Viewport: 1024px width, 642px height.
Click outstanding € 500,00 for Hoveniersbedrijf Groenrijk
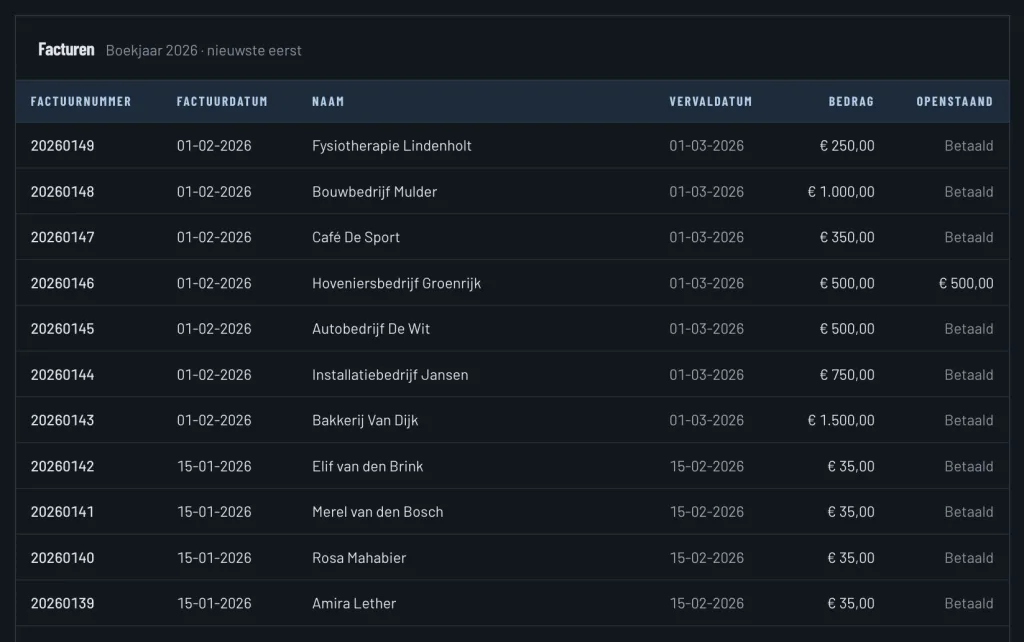tap(966, 283)
